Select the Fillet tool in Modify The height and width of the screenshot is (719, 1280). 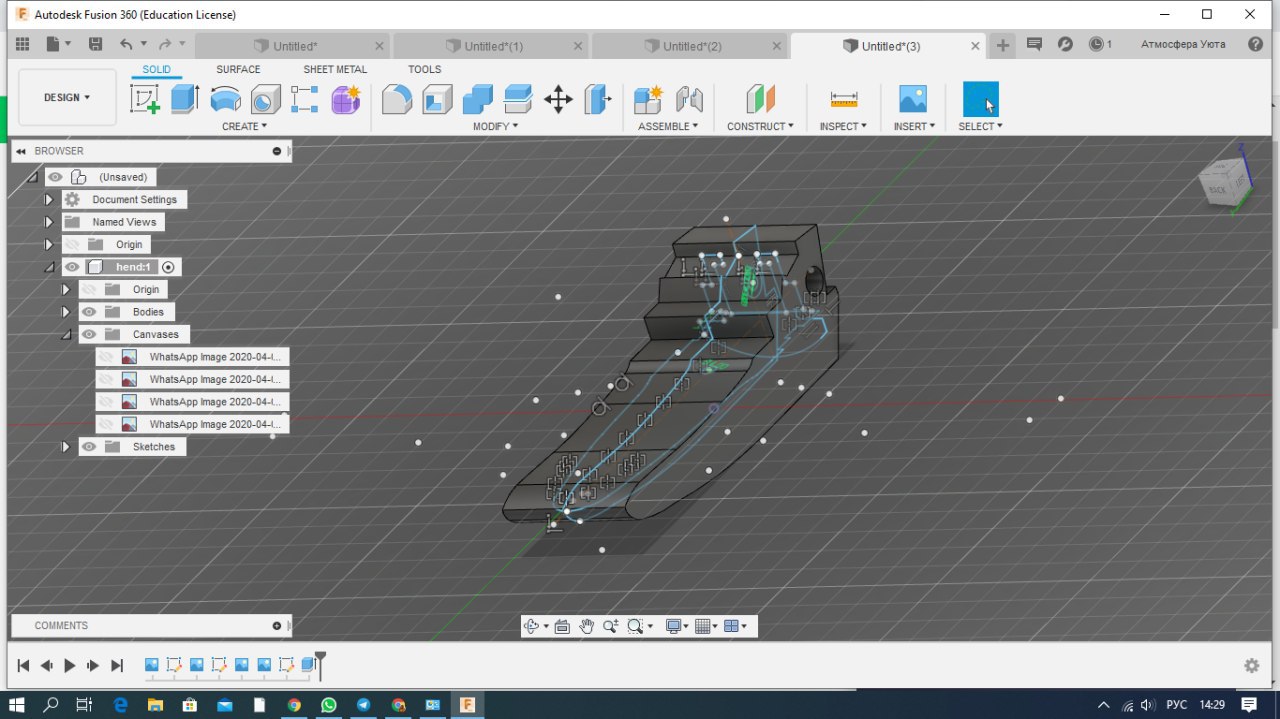[x=397, y=99]
